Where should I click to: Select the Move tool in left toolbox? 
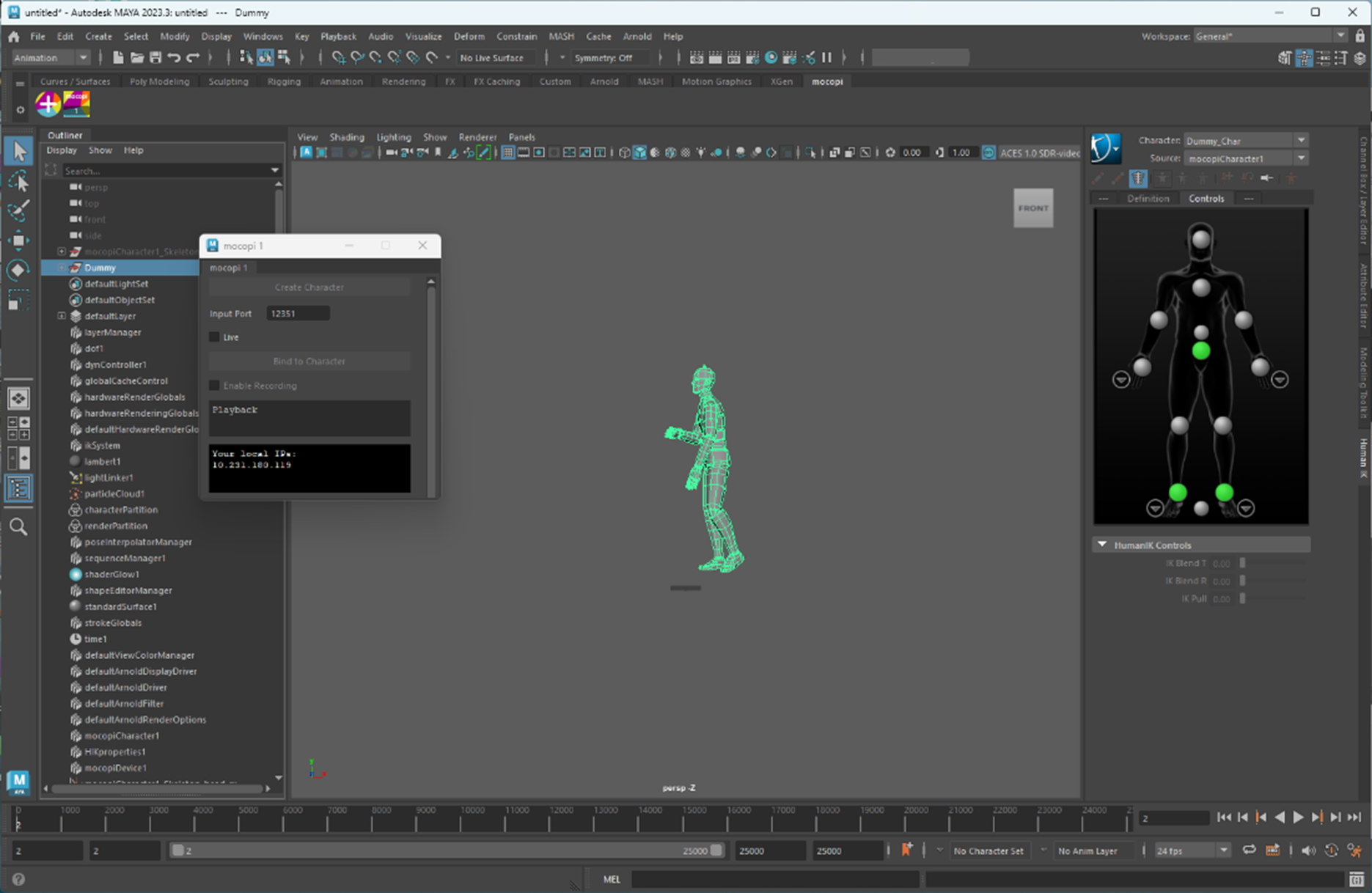pos(18,240)
